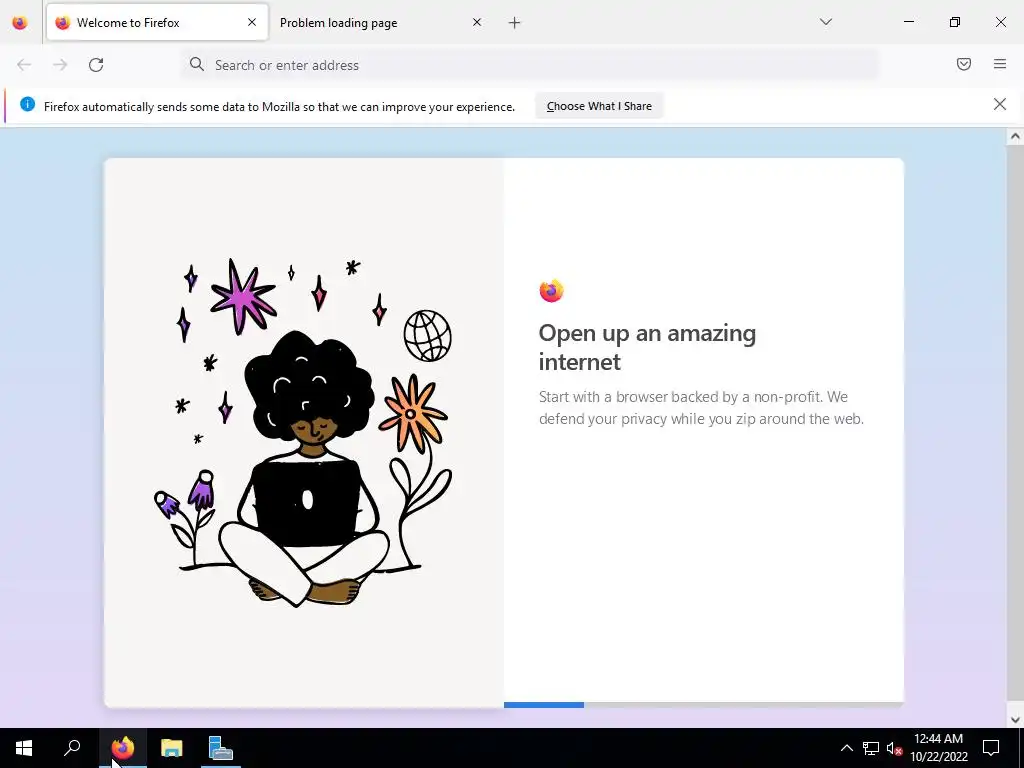Click Choose What I Share button
The width and height of the screenshot is (1024, 768).
[x=599, y=106]
